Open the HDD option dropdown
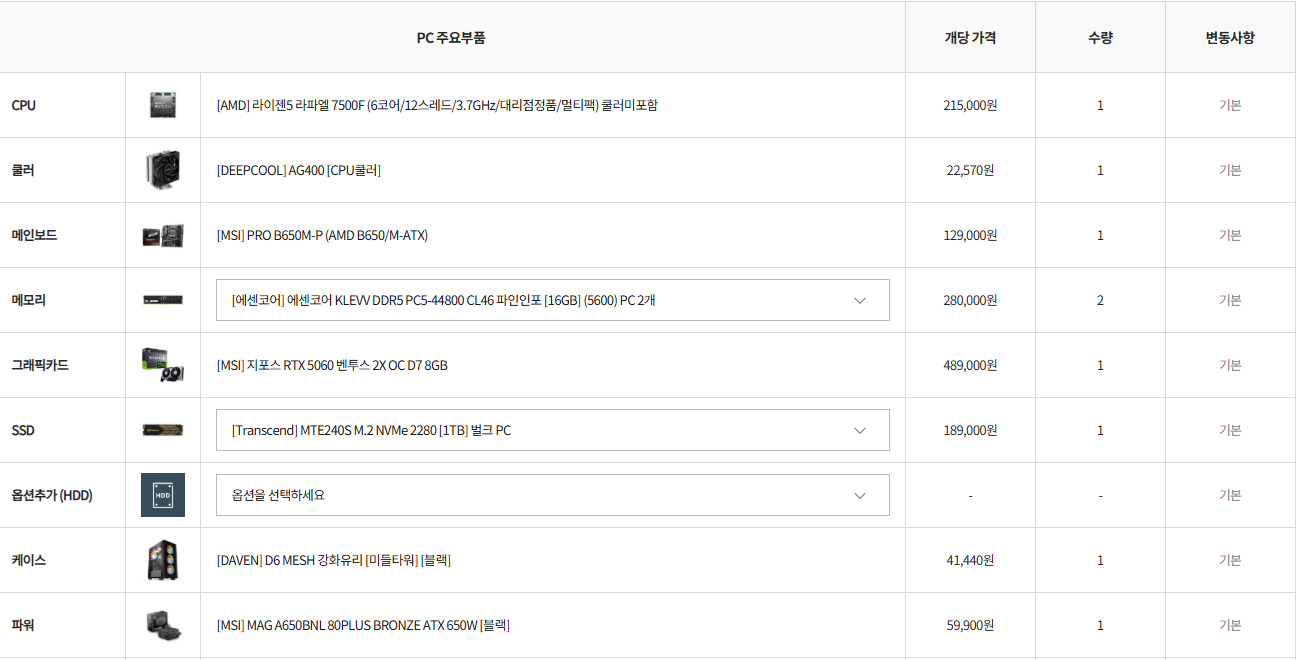1301x660 pixels. tap(552, 495)
